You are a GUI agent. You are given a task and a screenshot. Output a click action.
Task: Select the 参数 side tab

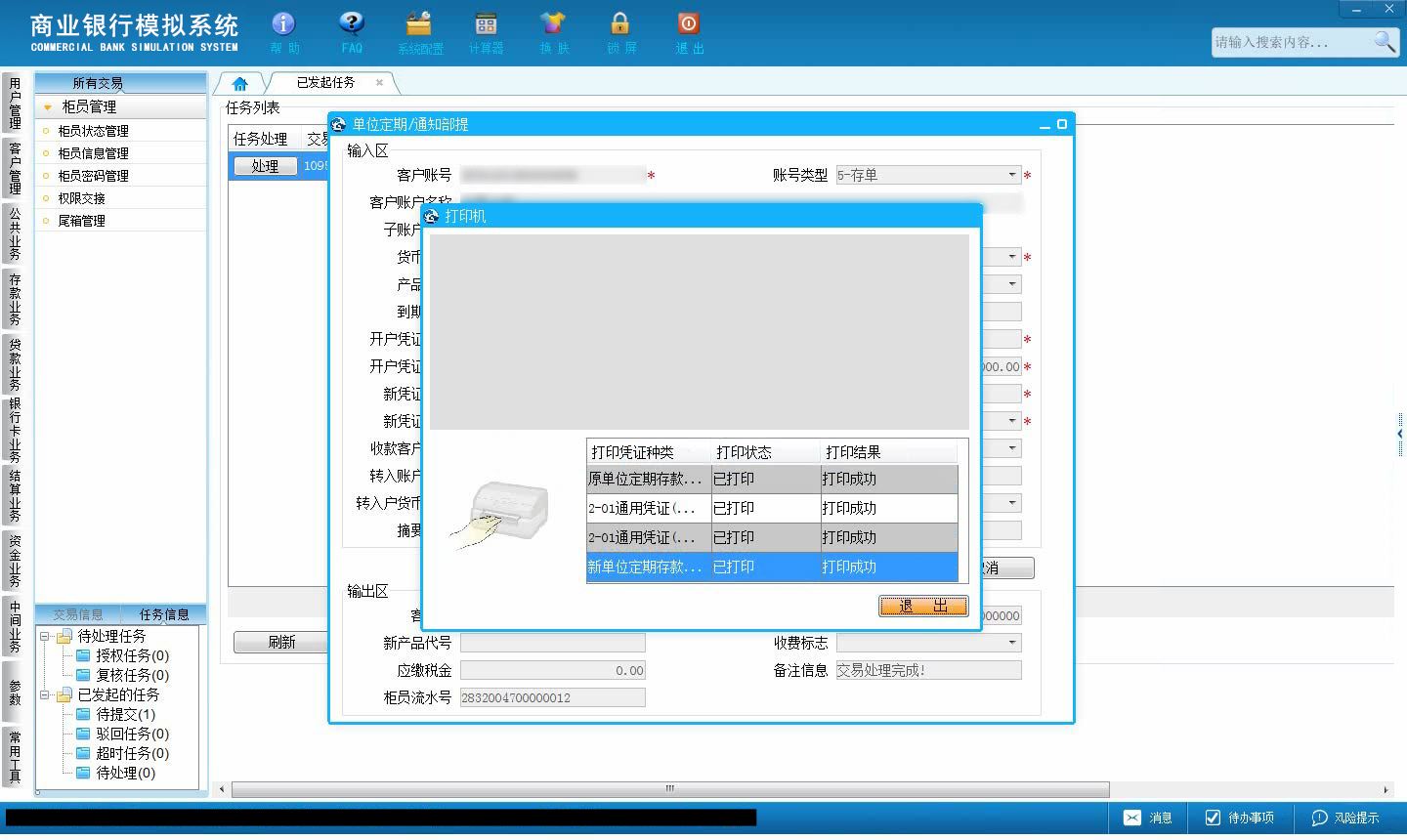(x=15, y=693)
